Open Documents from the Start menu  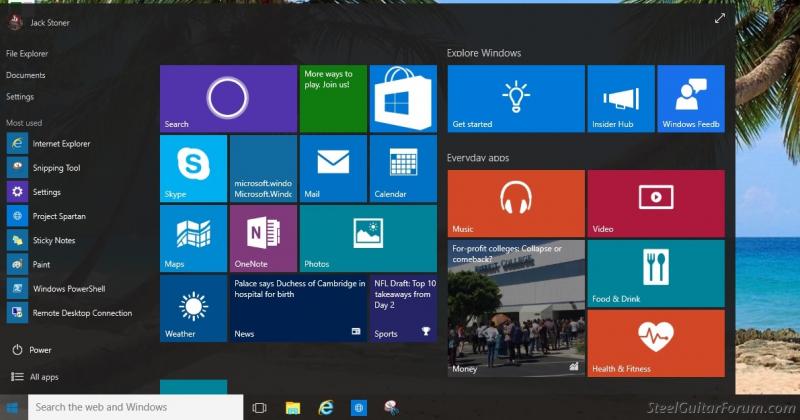[26, 75]
